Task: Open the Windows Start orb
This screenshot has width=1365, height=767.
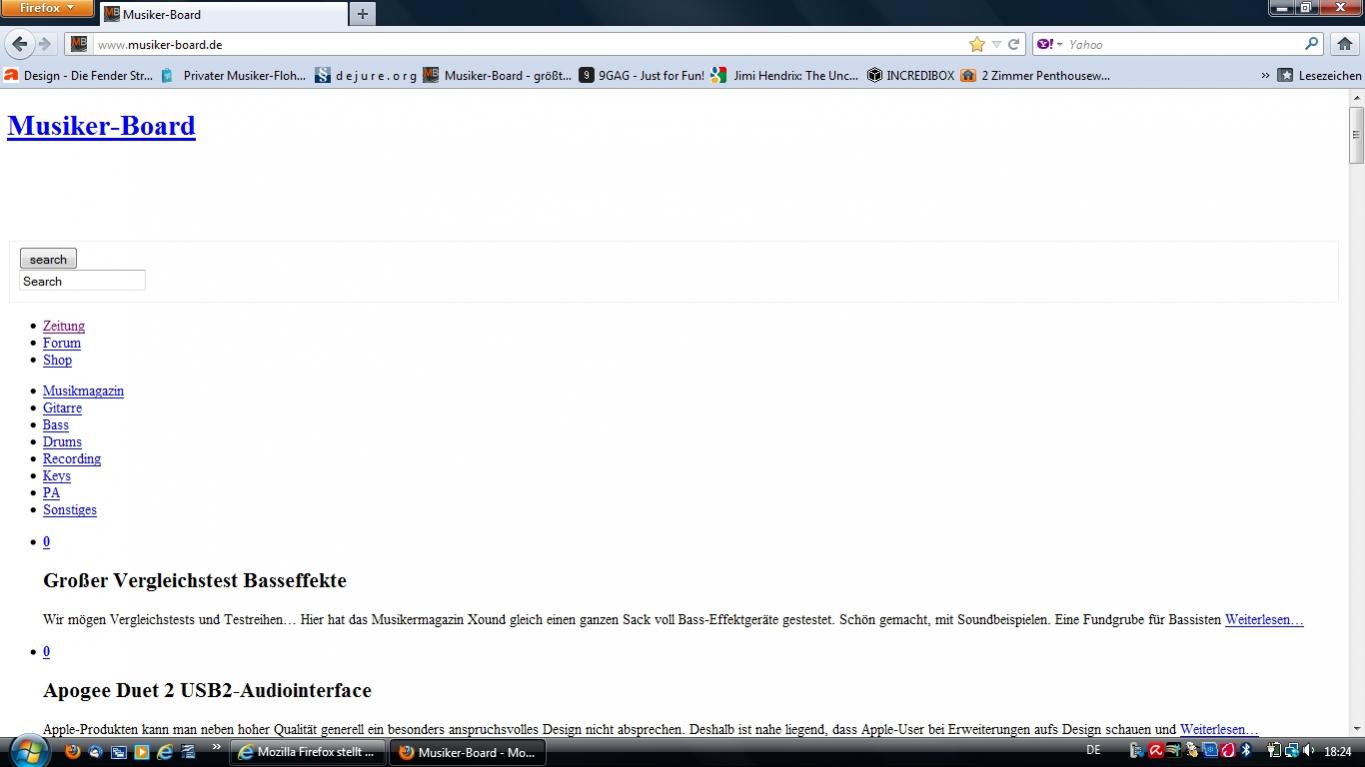Action: point(27,751)
